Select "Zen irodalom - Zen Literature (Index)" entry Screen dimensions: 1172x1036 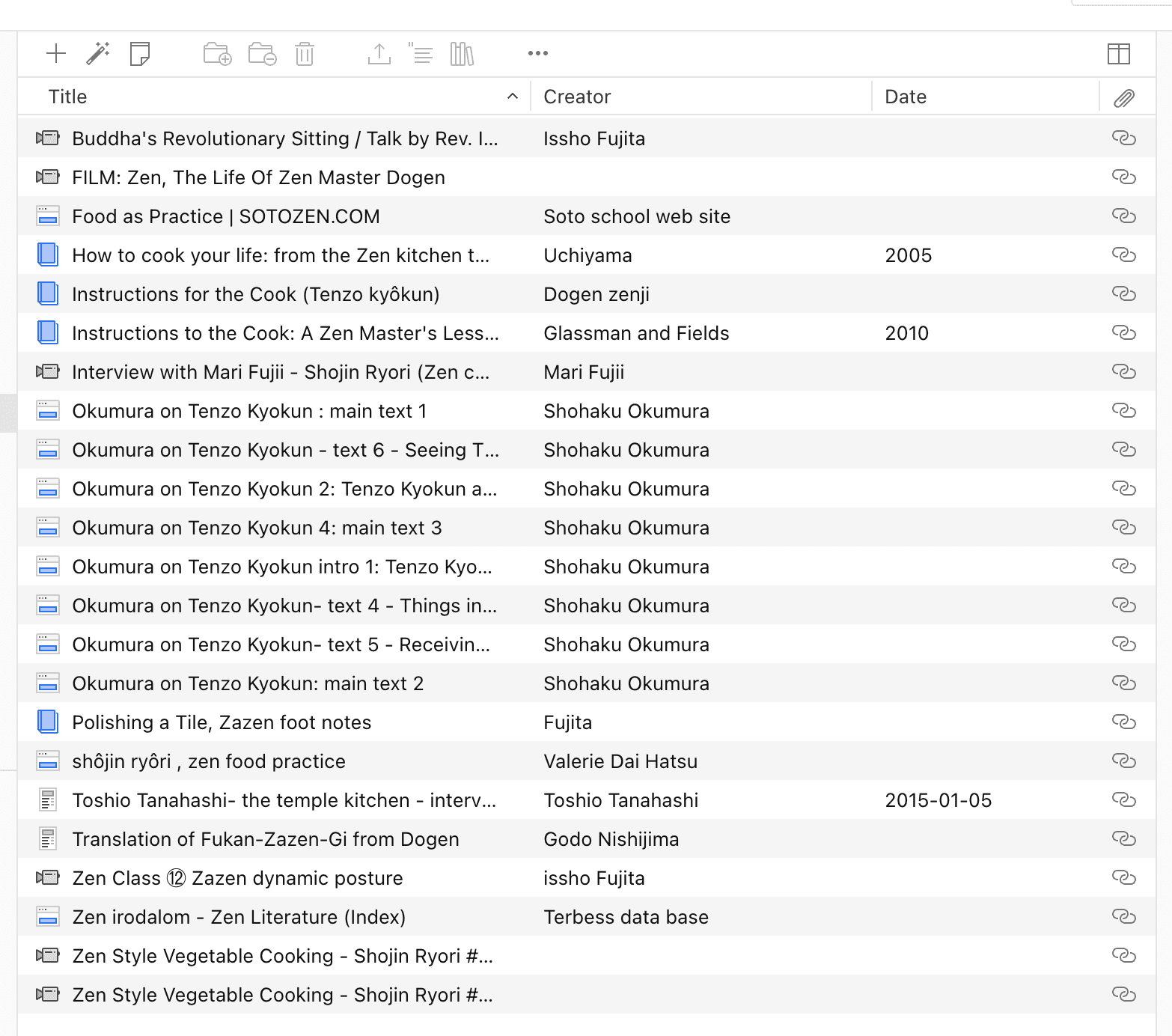click(x=239, y=917)
